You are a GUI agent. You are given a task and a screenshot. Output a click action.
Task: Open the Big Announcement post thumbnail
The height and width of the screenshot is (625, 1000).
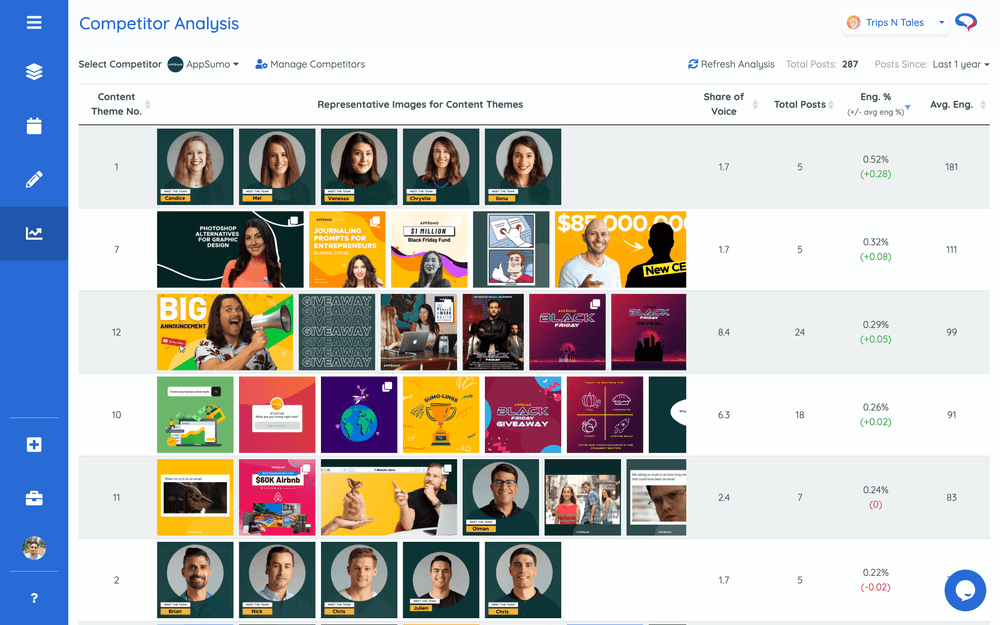[x=225, y=332]
